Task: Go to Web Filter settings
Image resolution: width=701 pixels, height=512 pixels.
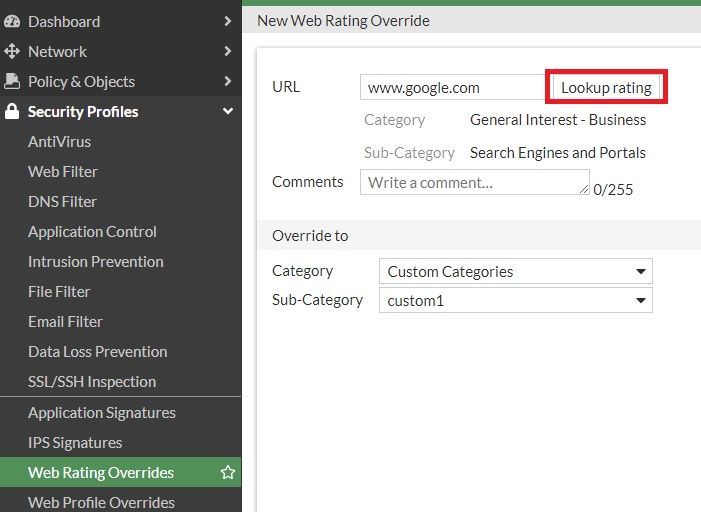Action: click(63, 172)
